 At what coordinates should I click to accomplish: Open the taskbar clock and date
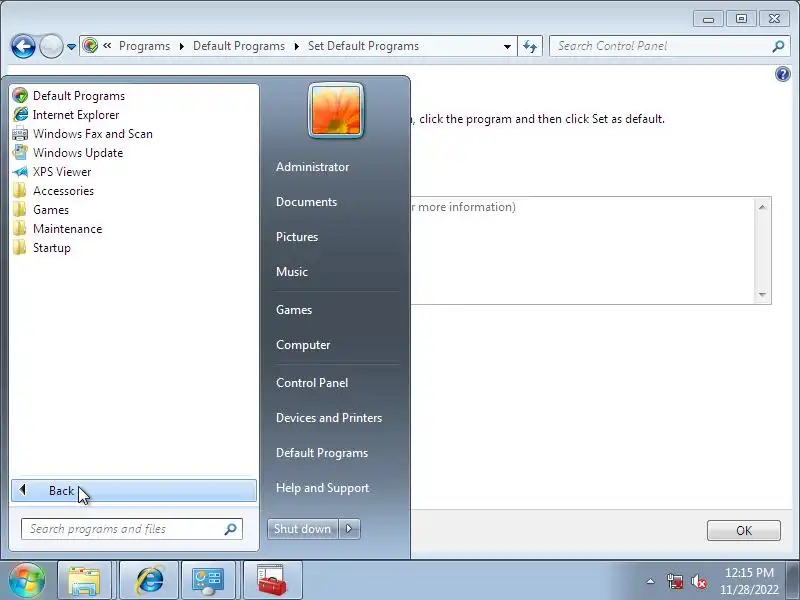coord(749,581)
